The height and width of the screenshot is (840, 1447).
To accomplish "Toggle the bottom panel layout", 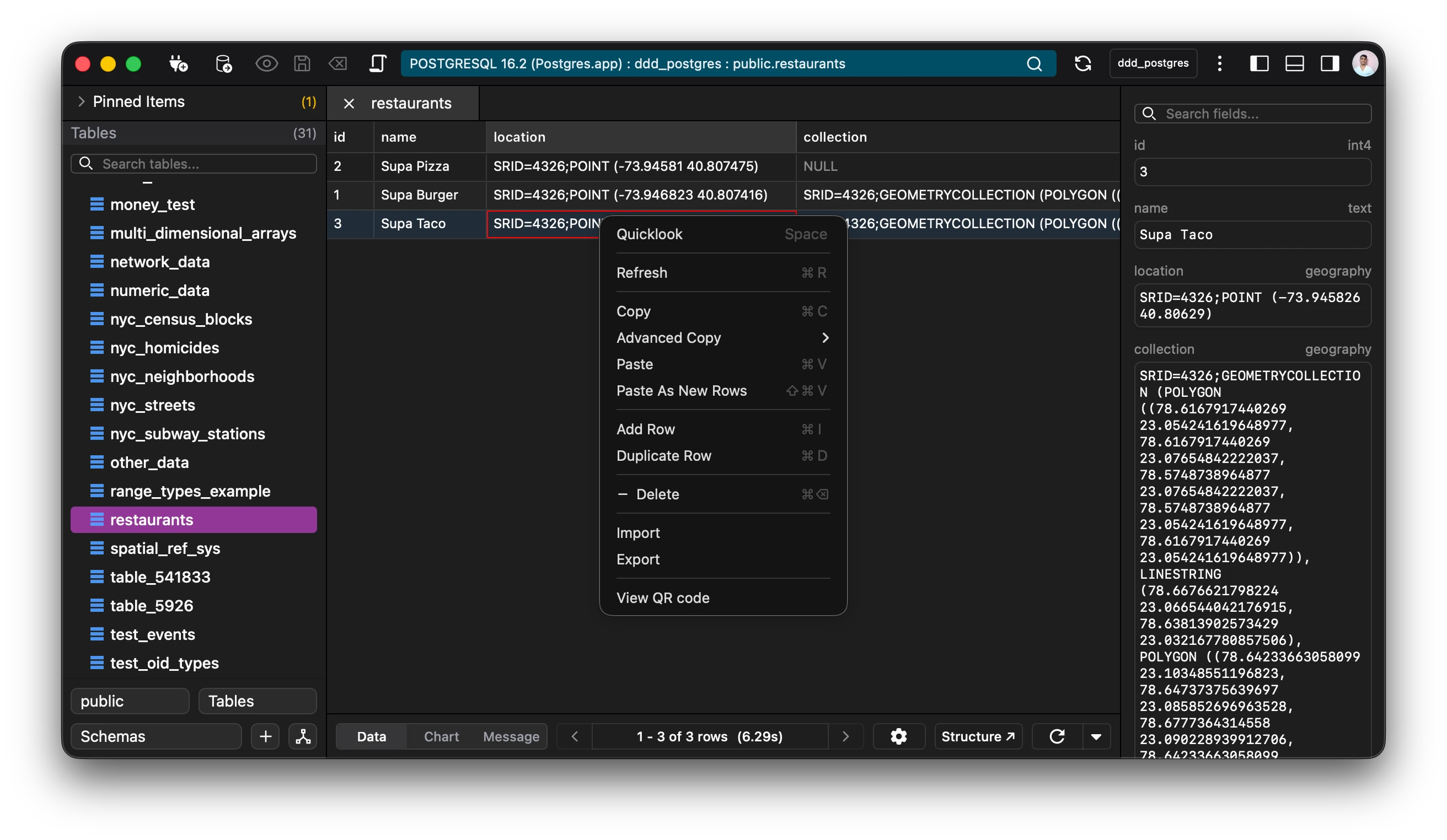I will click(1295, 63).
